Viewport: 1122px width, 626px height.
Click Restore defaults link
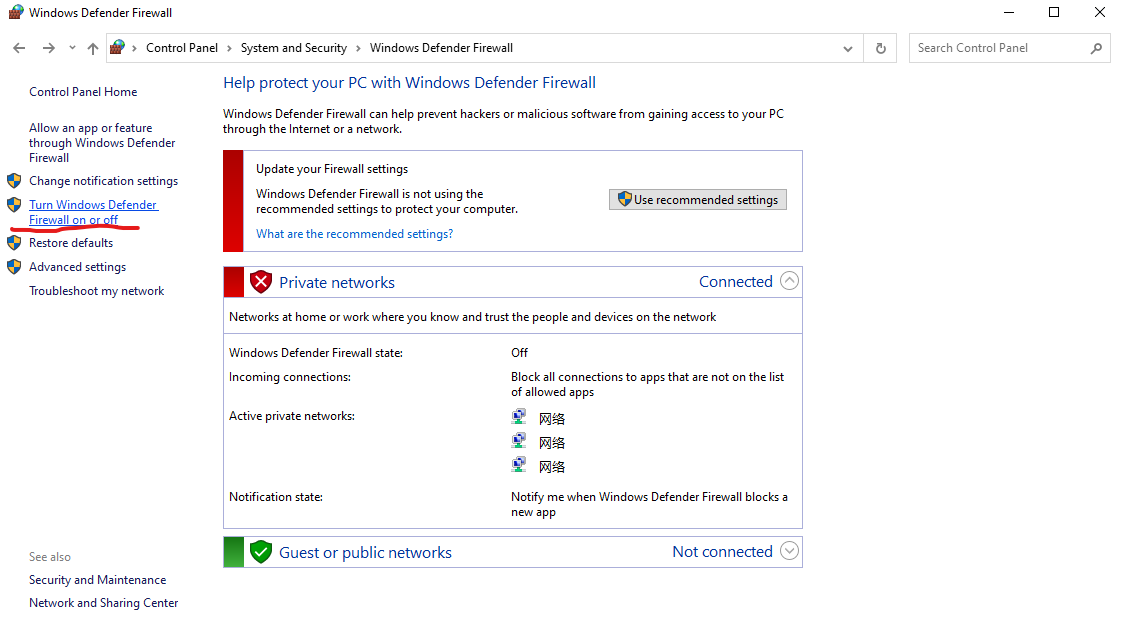(71, 243)
